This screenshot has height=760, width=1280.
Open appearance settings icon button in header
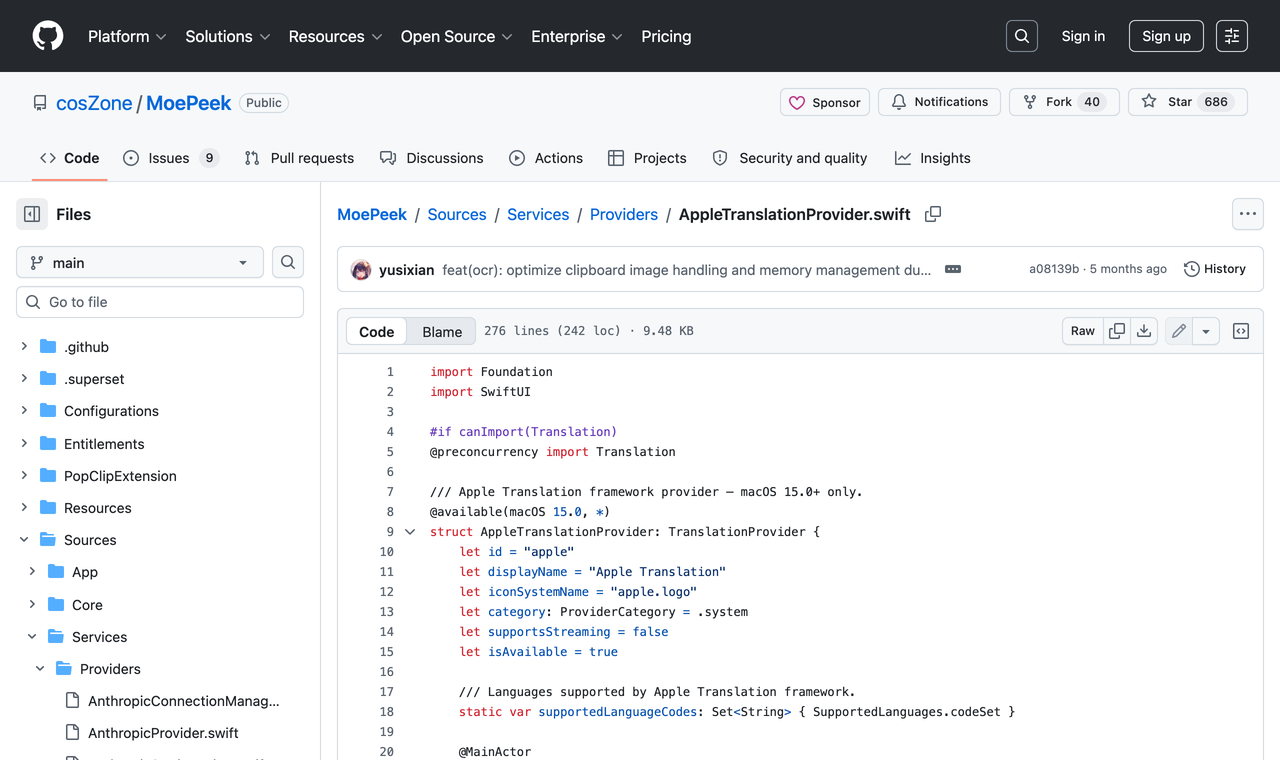1232,36
